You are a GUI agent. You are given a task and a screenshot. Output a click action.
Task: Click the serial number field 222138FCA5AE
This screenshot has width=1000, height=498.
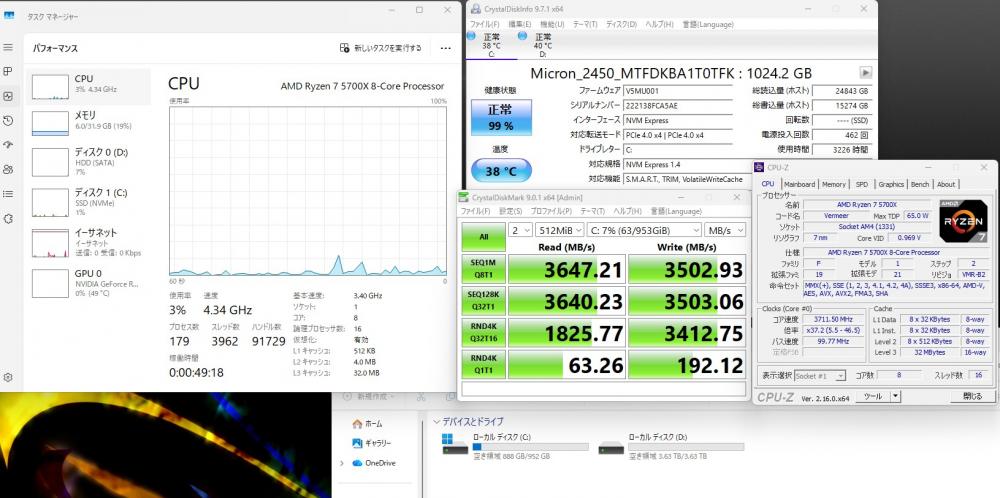click(x=677, y=106)
